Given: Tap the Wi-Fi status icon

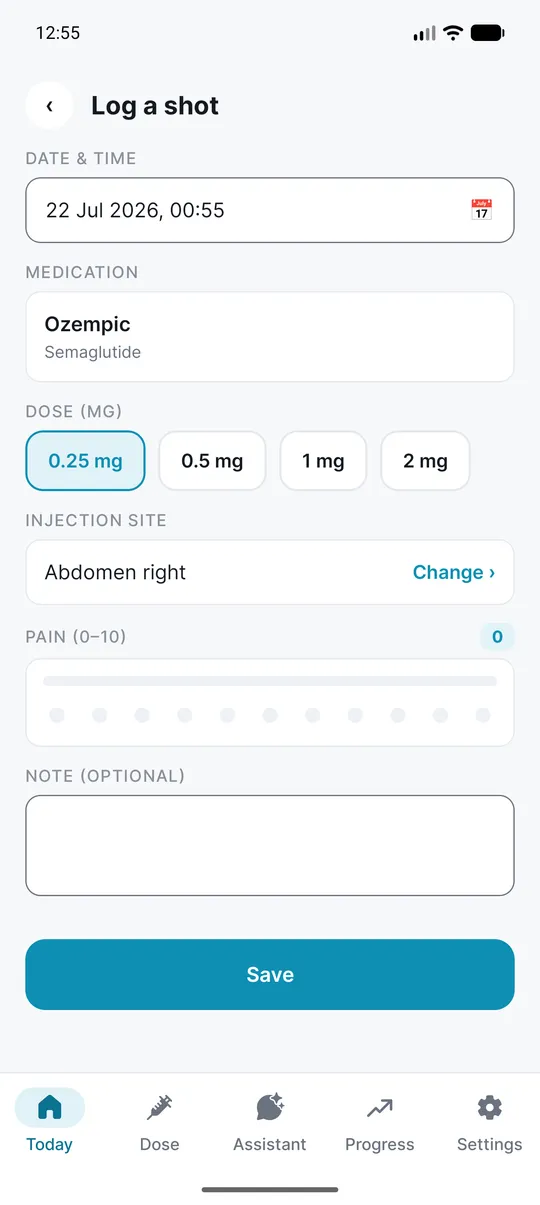Looking at the screenshot, I should click(x=453, y=33).
